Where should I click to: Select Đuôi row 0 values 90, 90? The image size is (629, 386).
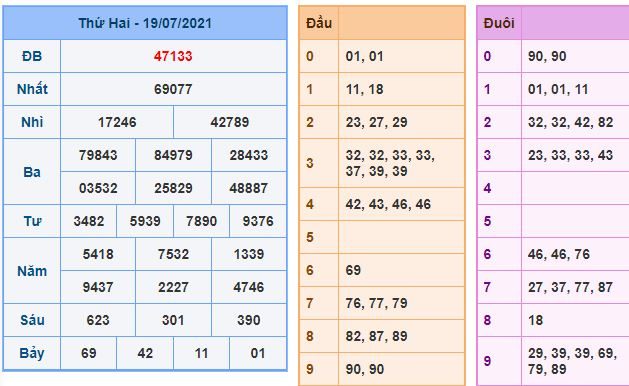[x=547, y=56]
